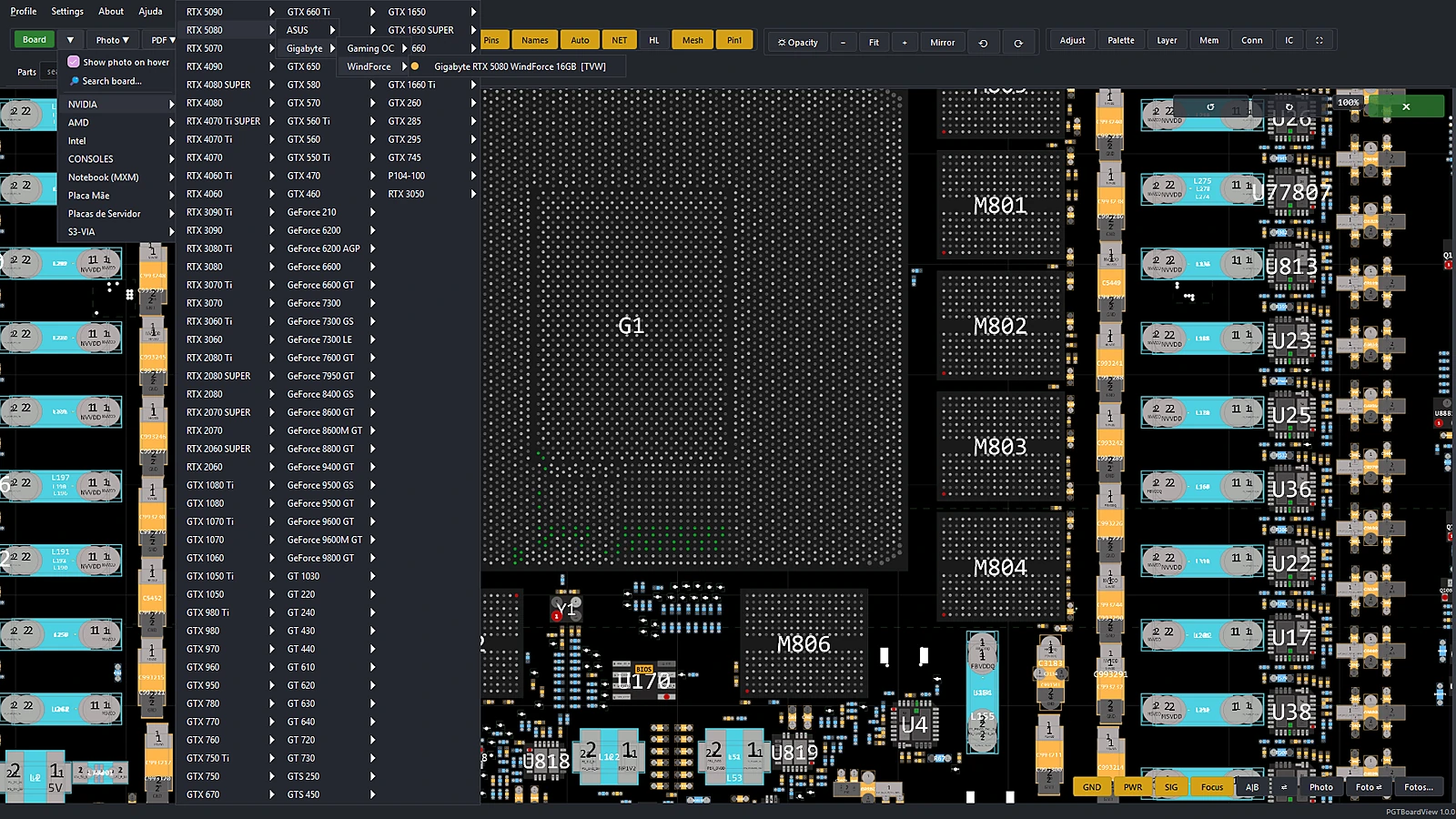Select memory chip M803 on the board
1456x819 pixels.
coord(1000,447)
